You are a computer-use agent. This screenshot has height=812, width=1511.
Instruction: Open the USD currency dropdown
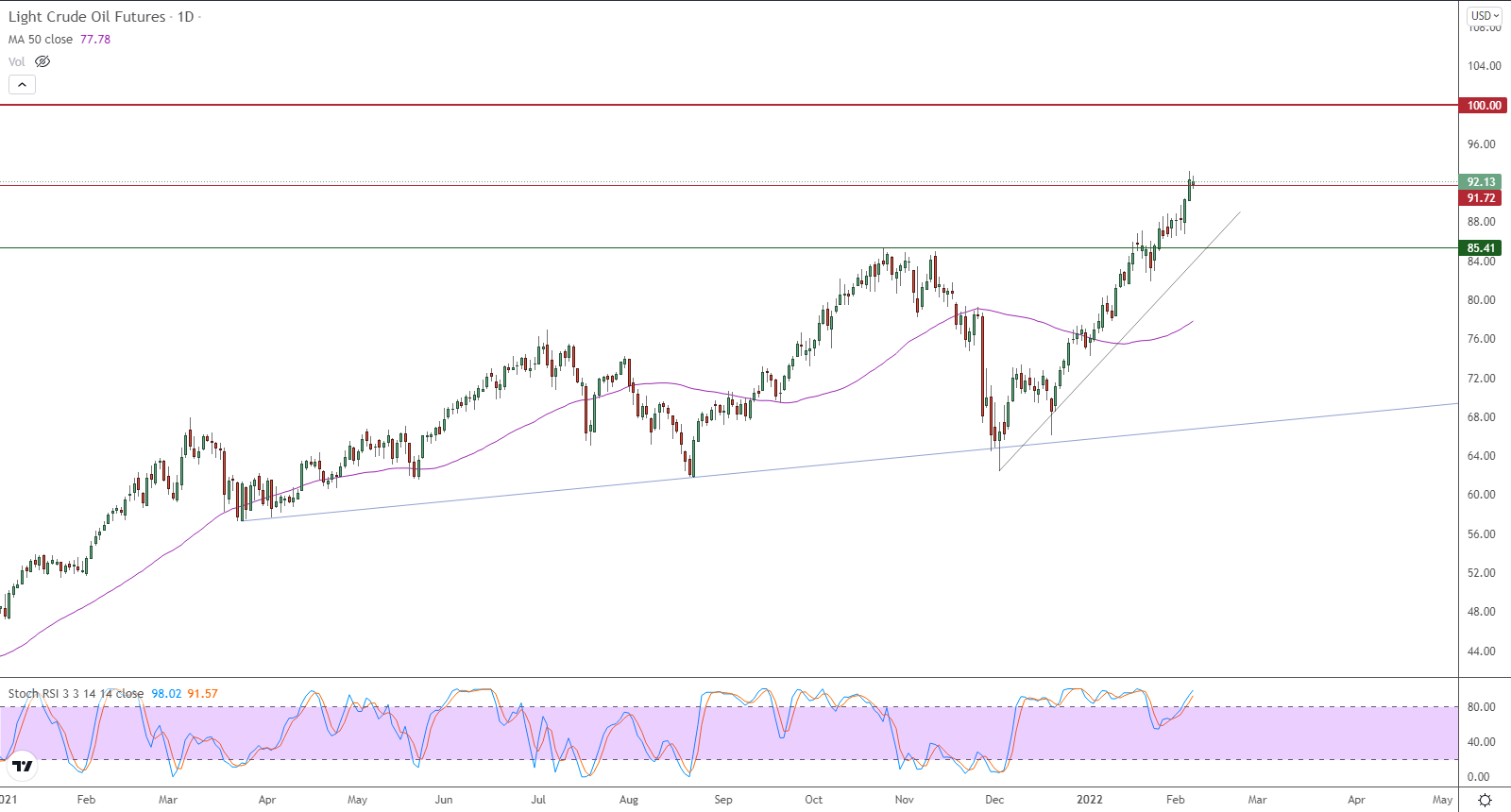click(1486, 15)
